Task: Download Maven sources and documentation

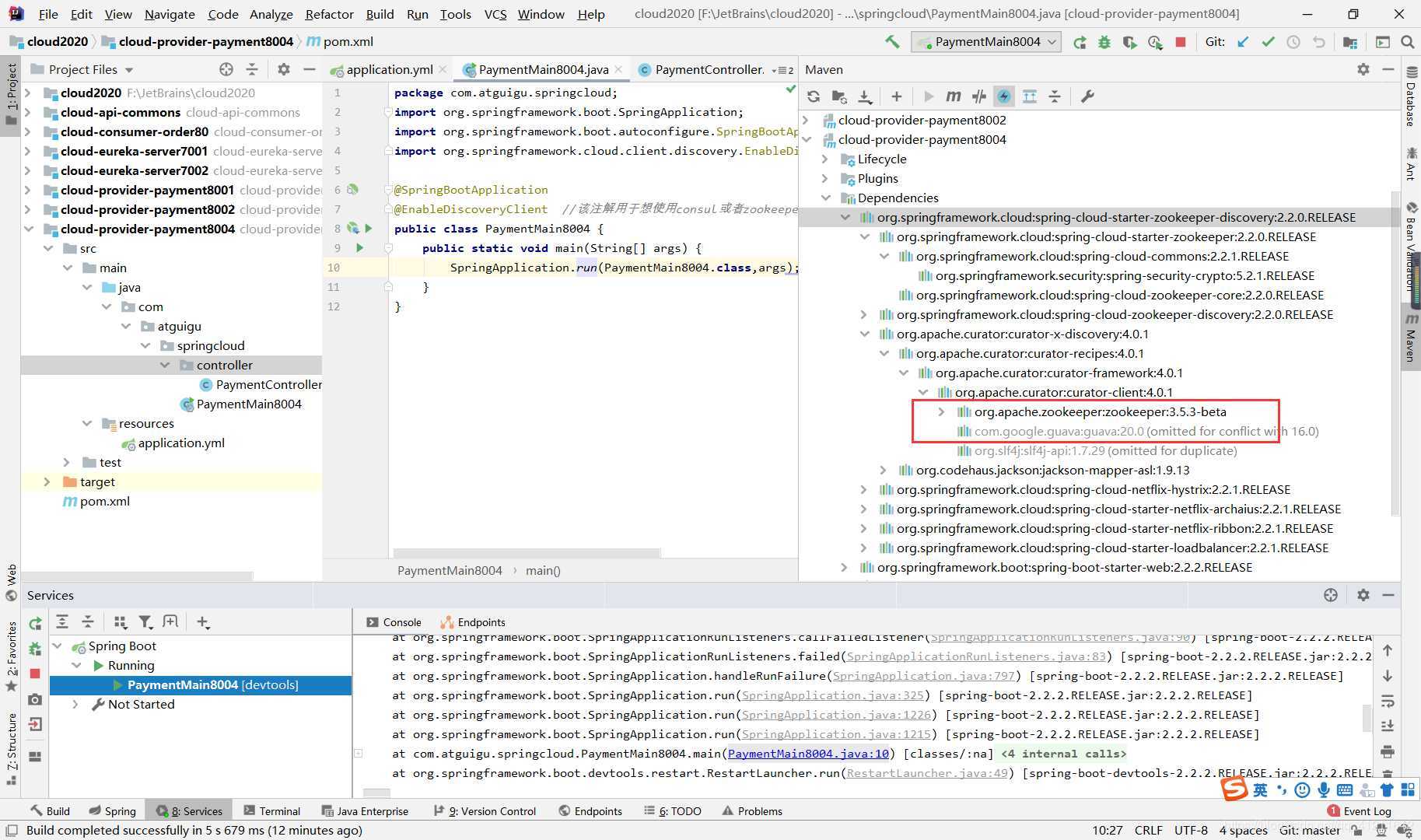Action: tap(865, 96)
